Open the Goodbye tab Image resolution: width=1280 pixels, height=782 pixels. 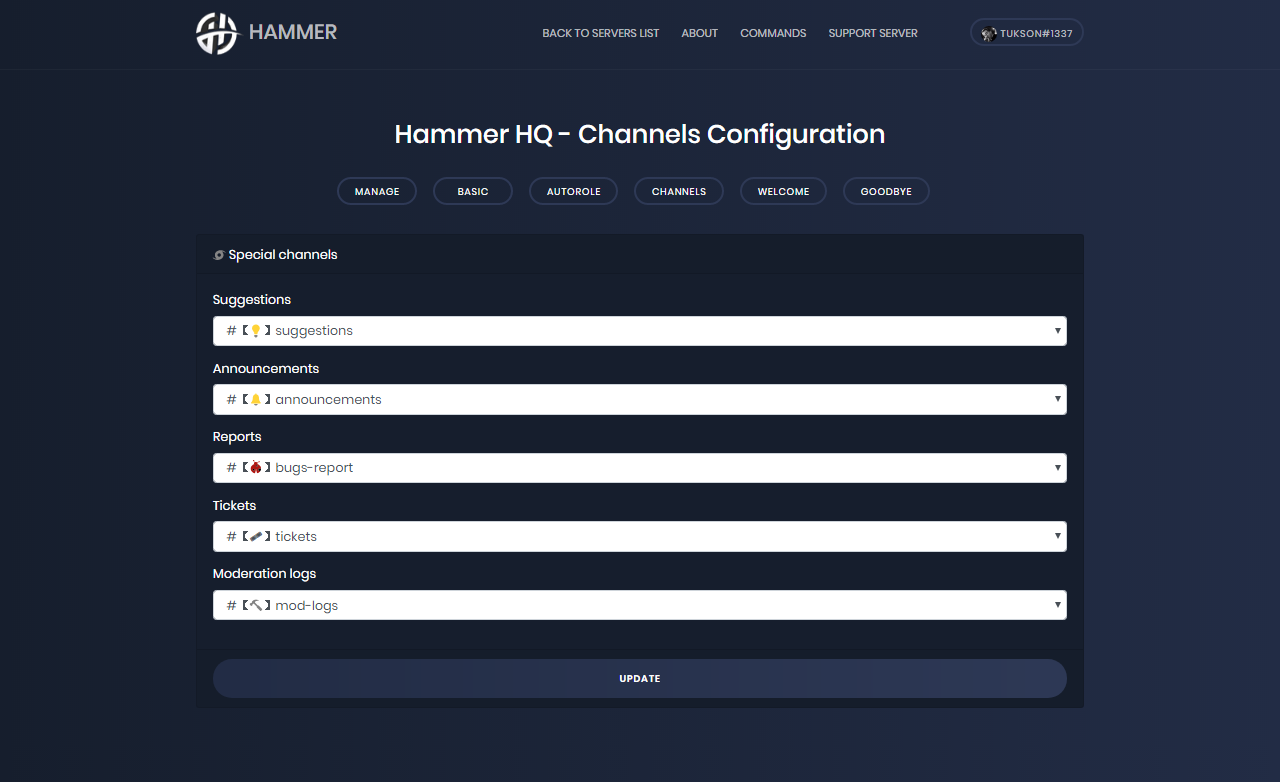886,191
